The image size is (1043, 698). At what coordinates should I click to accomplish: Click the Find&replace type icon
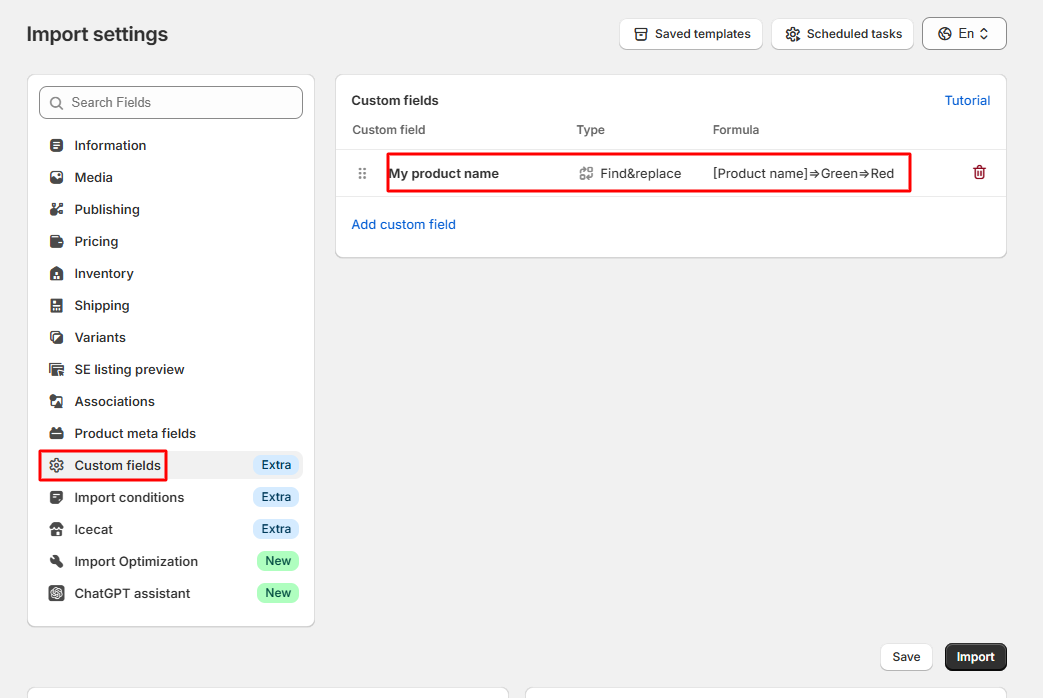tap(586, 173)
